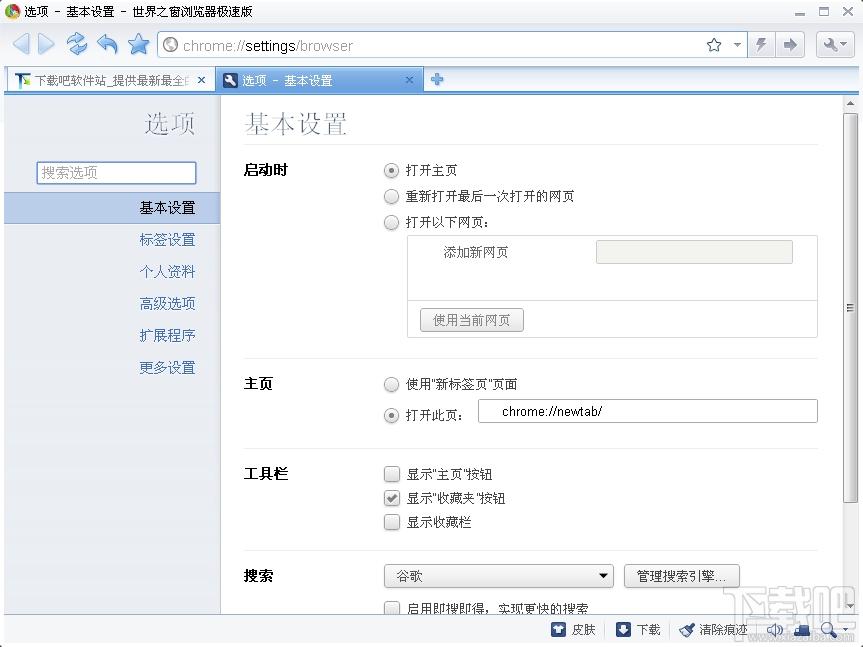The height and width of the screenshot is (647, 863).
Task: Click the scrollbar up arrow
Action: 850,103
